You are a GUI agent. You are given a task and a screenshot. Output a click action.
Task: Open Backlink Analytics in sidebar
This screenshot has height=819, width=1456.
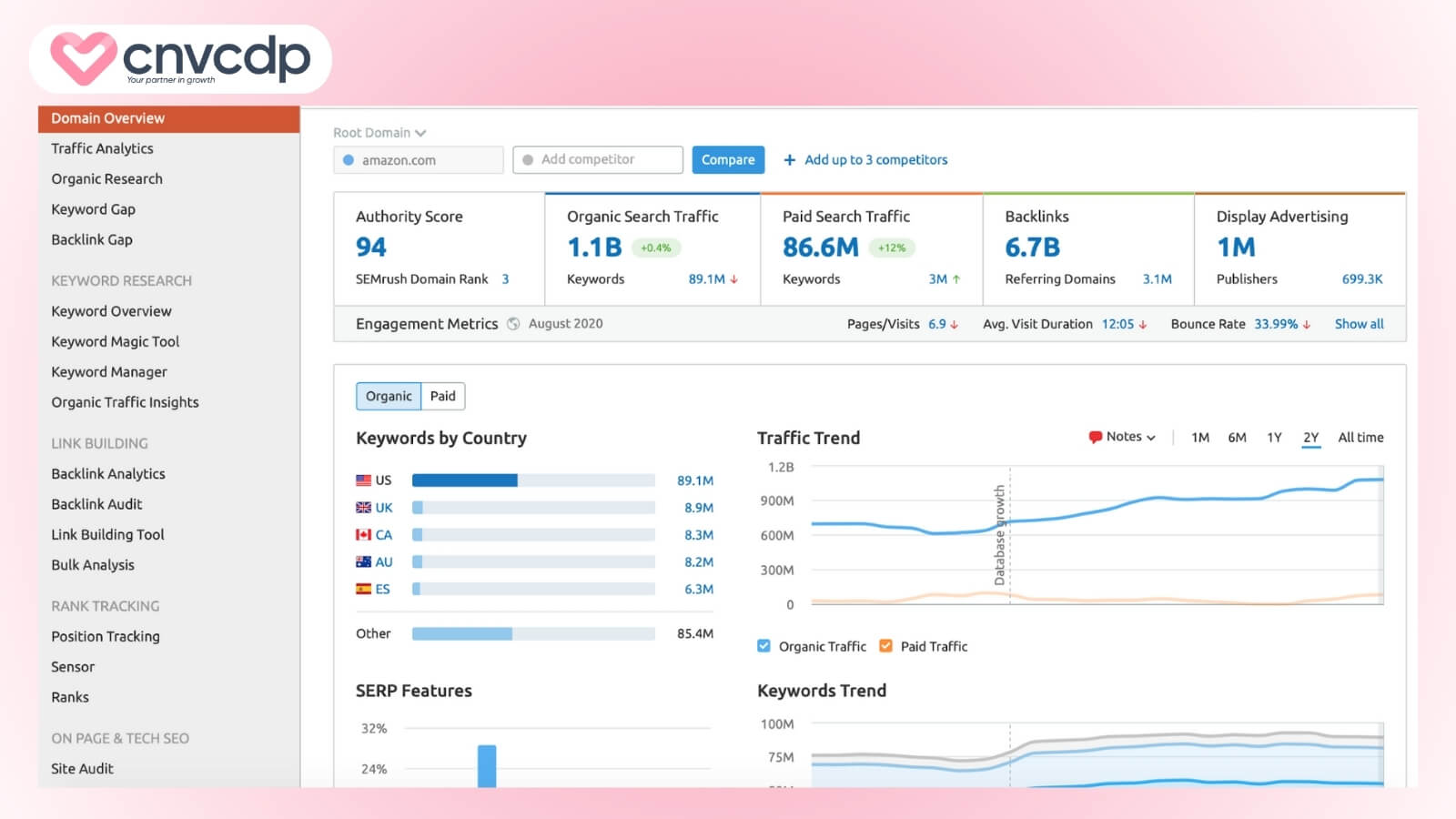(108, 474)
